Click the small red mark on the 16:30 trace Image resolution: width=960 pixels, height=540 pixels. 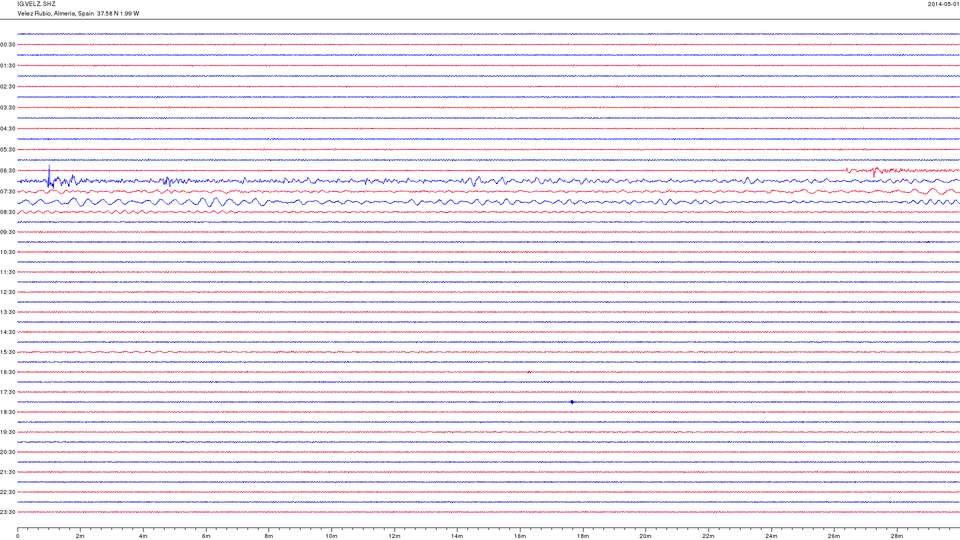click(x=529, y=372)
